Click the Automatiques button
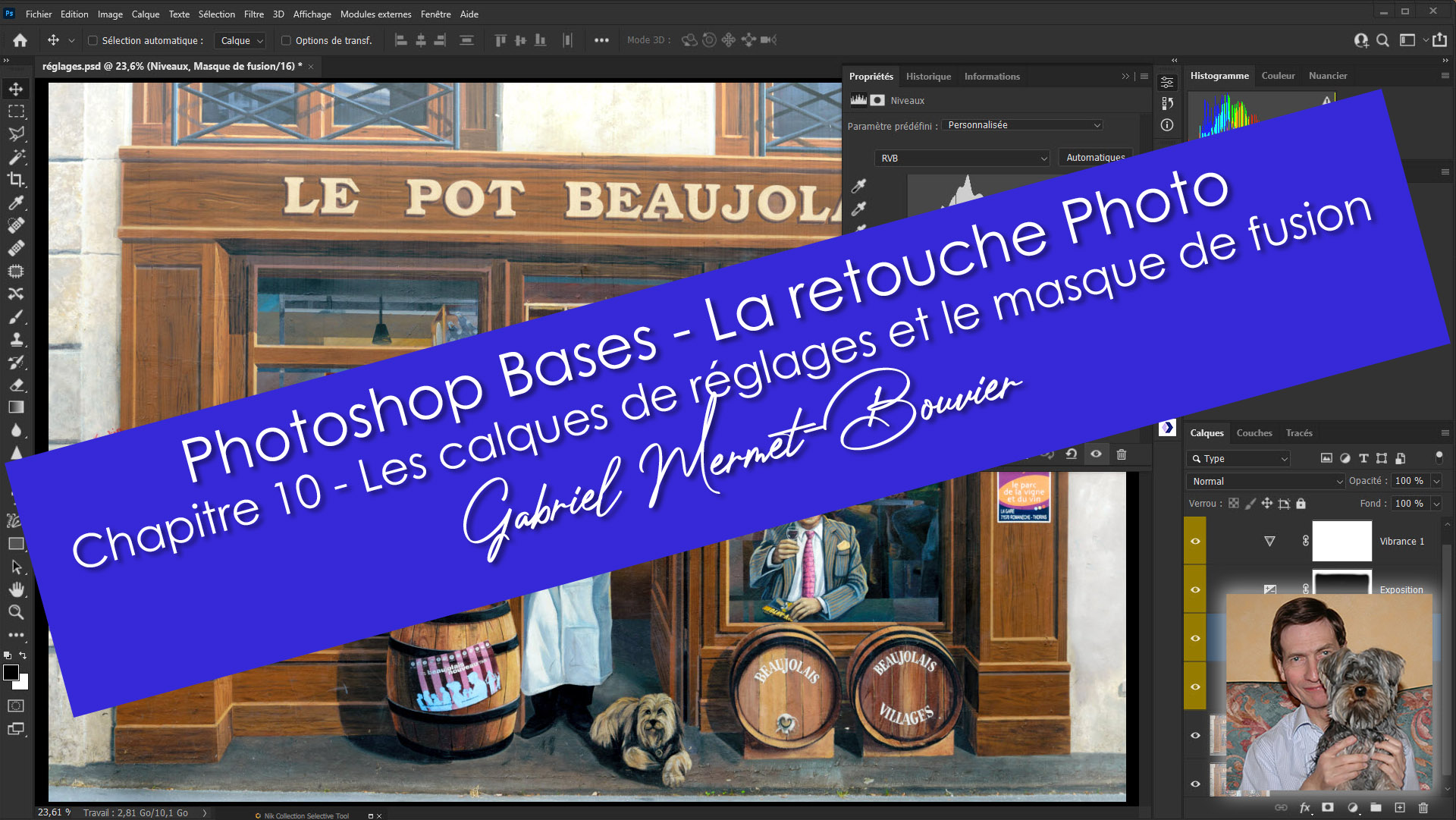This screenshot has height=820, width=1456. point(1094,158)
